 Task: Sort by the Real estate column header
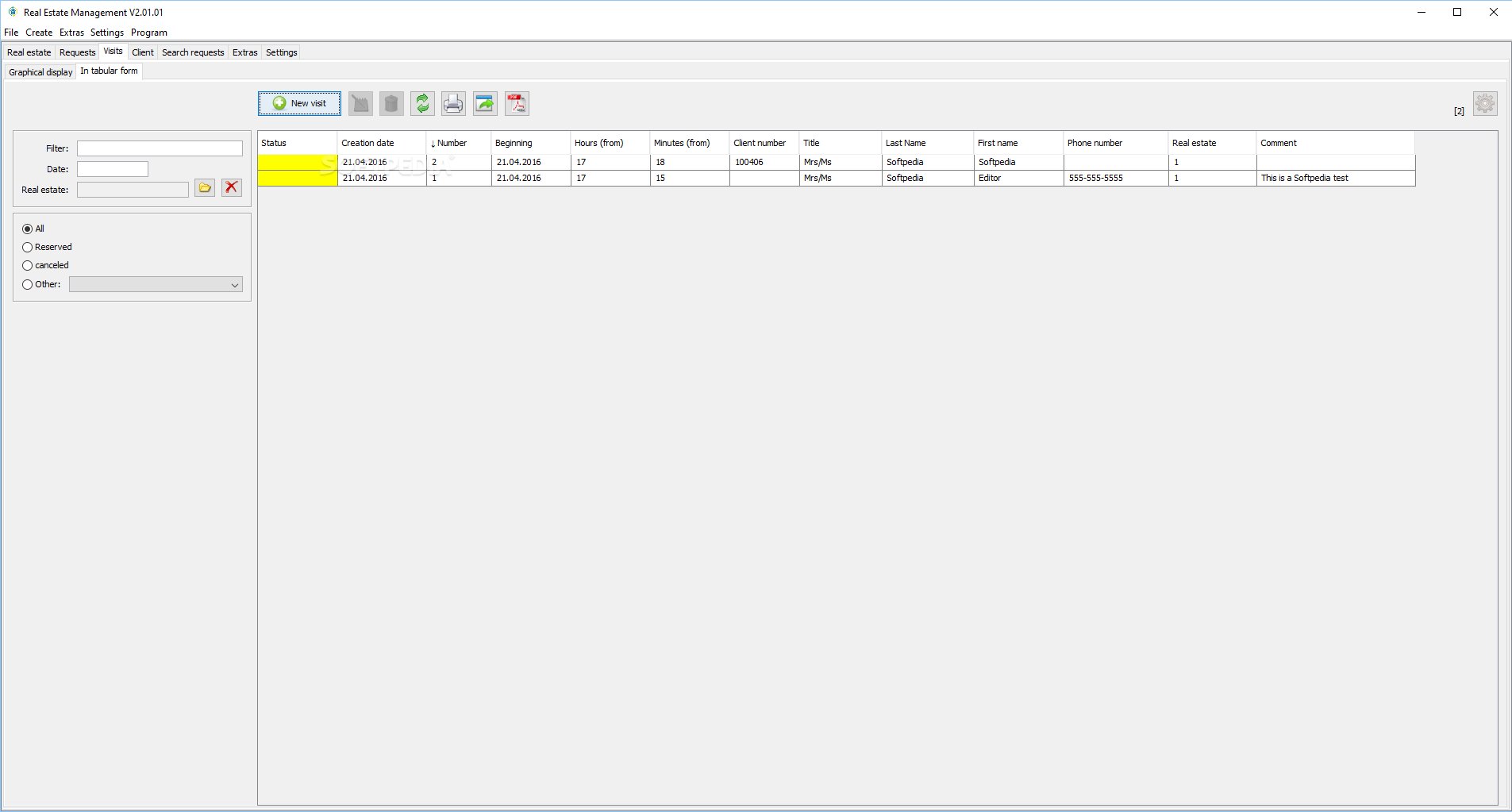pos(1213,143)
